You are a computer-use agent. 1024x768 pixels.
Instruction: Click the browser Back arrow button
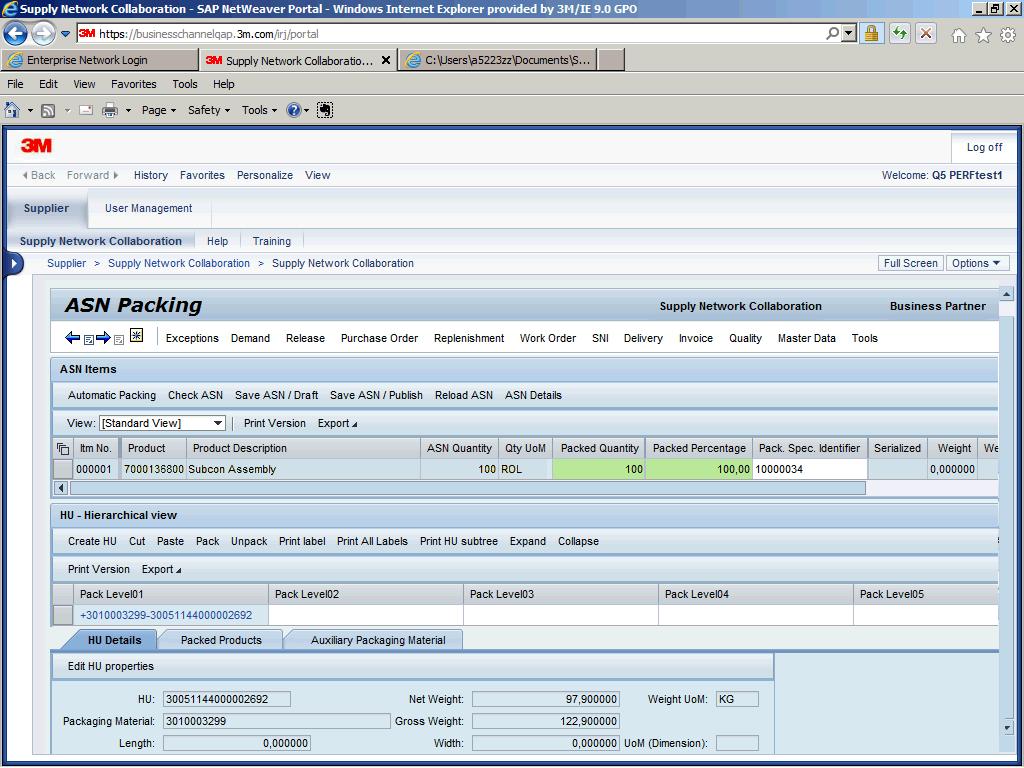15,34
